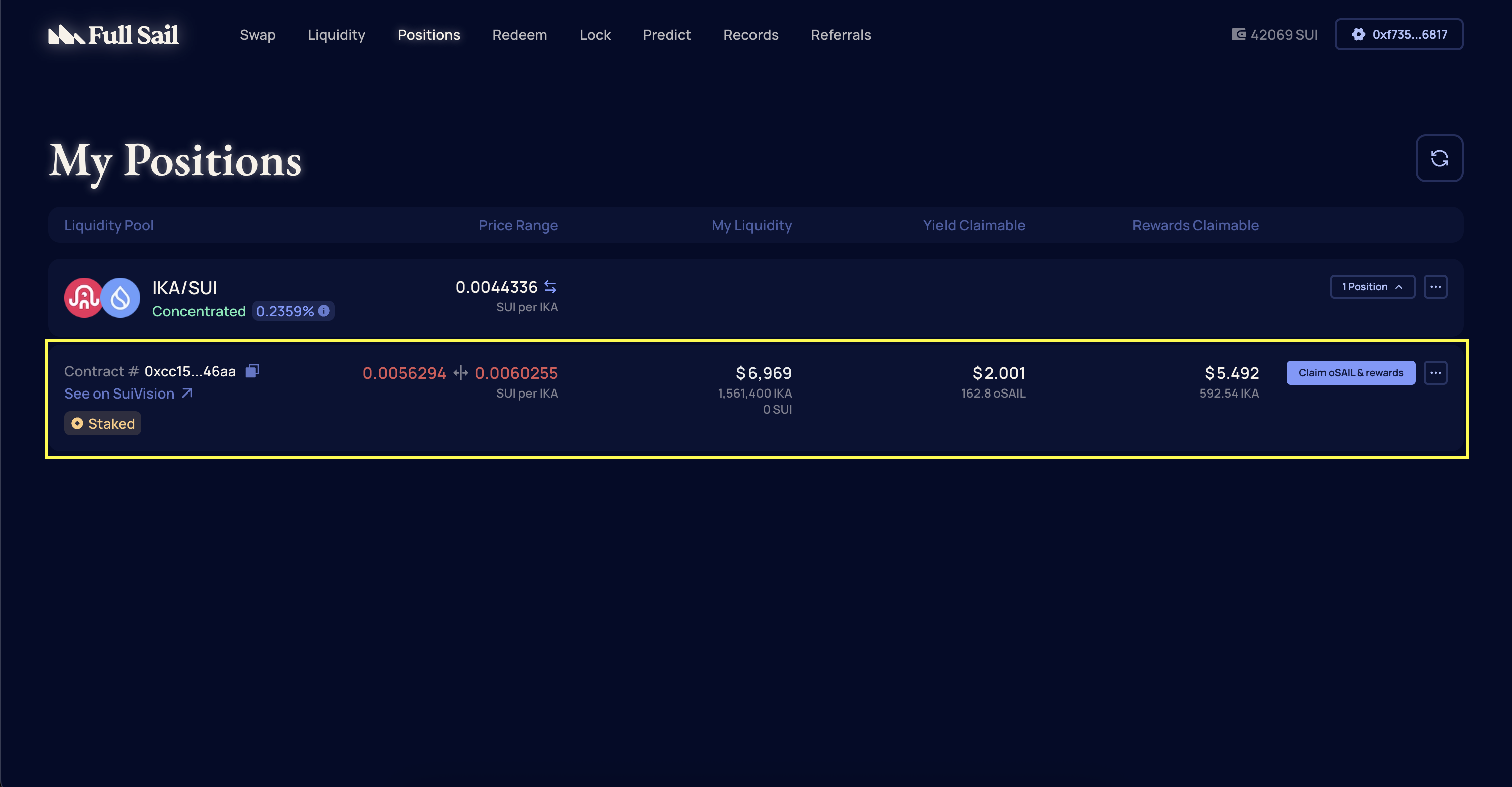Click the Full Sail logo
1512x787 pixels.
tap(113, 34)
